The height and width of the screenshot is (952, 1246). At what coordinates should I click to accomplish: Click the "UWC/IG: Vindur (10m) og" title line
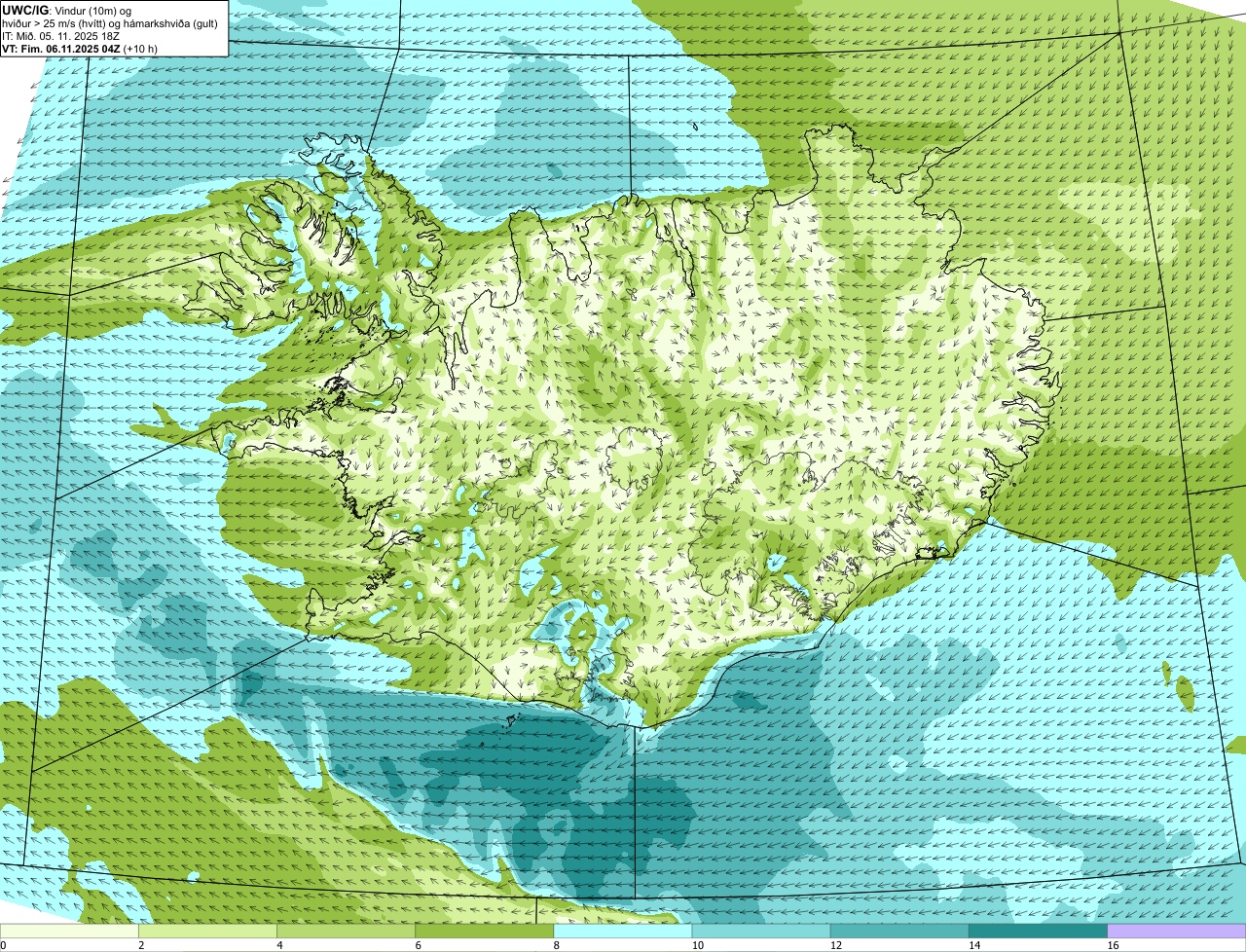pos(67,11)
